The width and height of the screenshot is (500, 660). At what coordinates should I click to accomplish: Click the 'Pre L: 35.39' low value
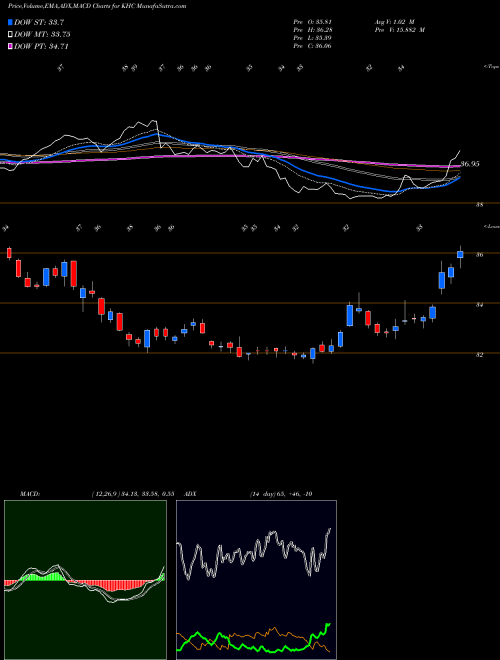312,38
